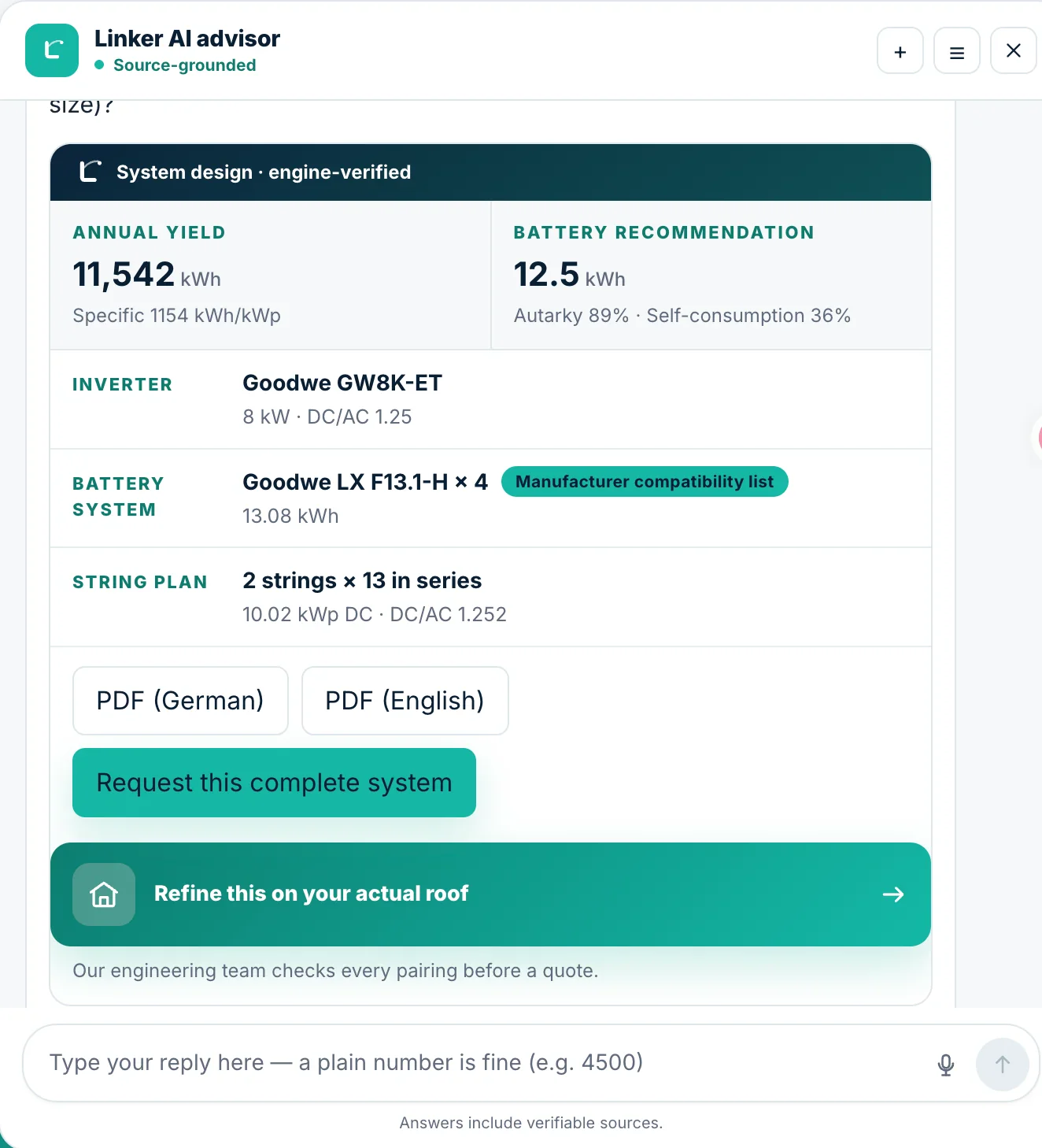Click the BATTERY RECOMMENDATION label
Viewport: 1042px width, 1148px height.
pyautogui.click(x=664, y=233)
